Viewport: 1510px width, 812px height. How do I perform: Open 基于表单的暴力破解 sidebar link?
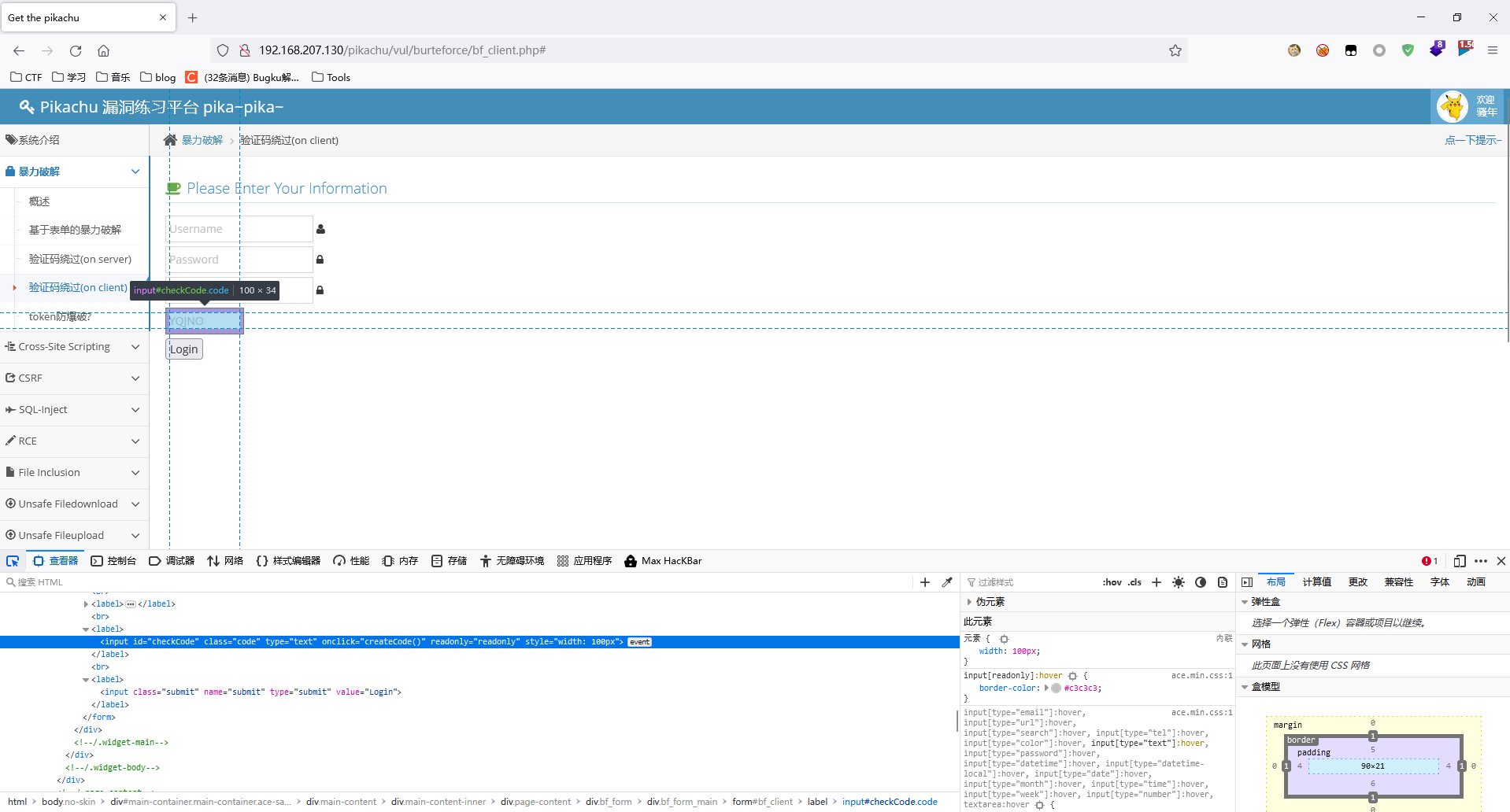pos(75,230)
